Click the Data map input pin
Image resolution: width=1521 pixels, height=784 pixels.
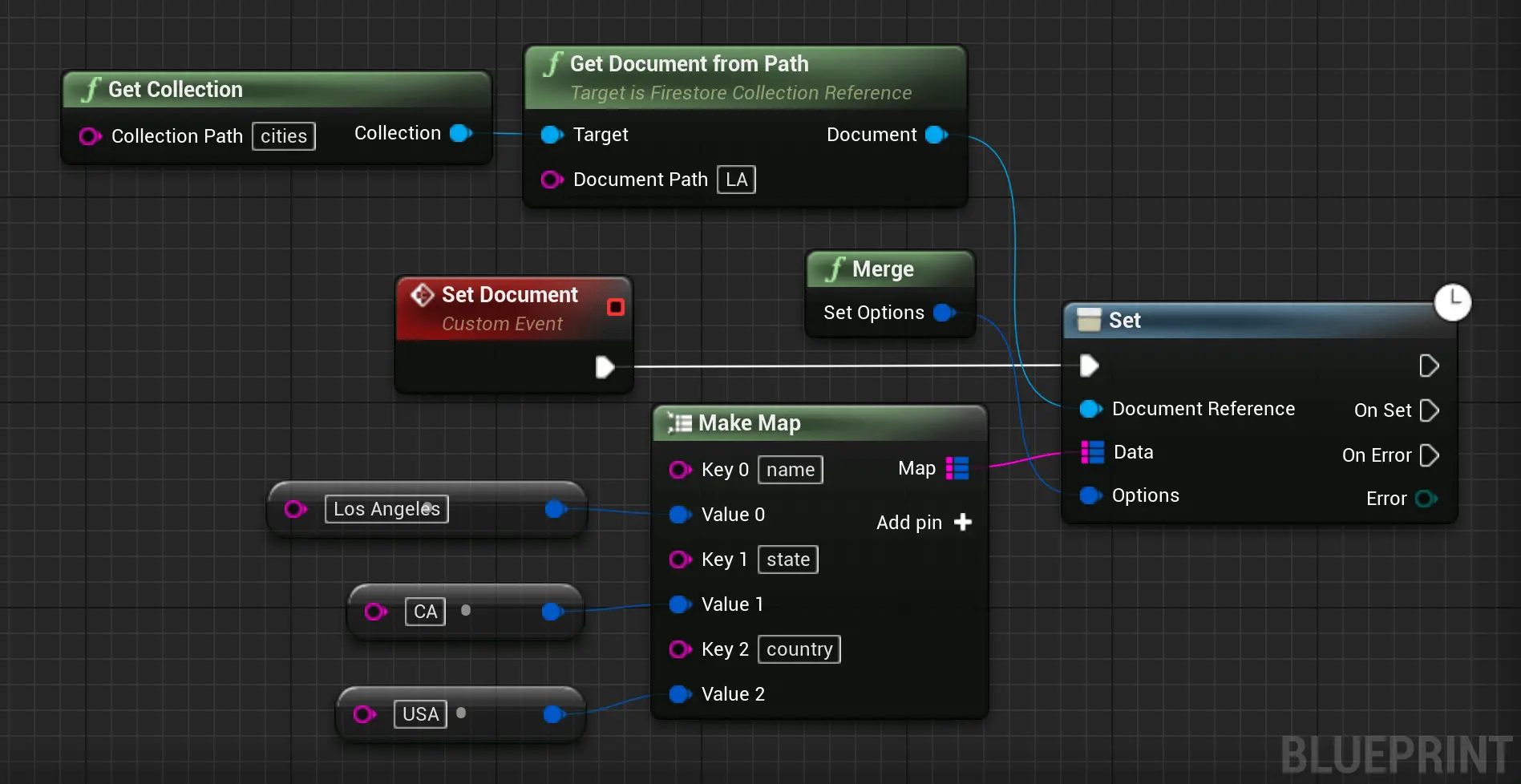coord(1092,452)
